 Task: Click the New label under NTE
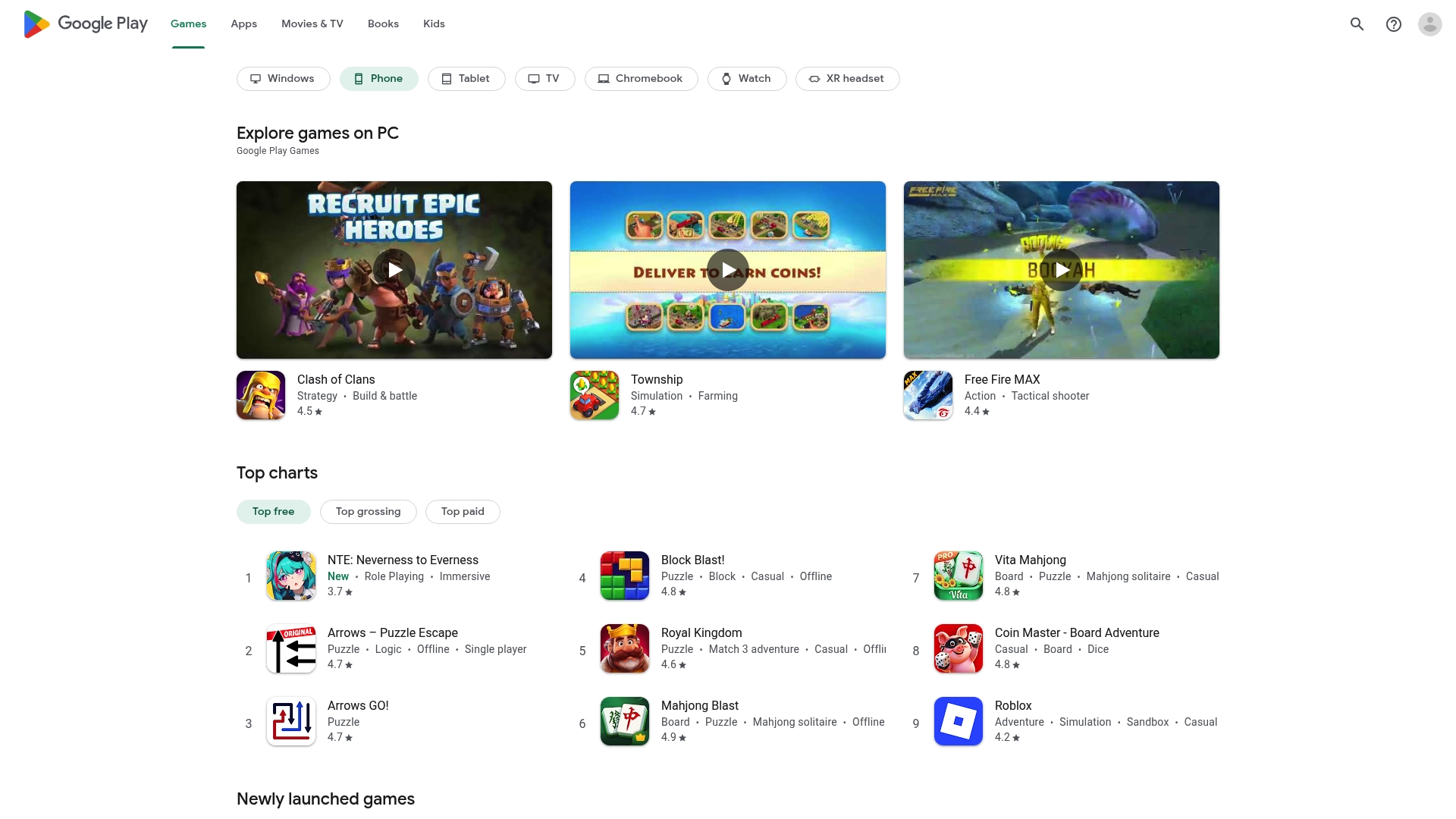pos(338,577)
